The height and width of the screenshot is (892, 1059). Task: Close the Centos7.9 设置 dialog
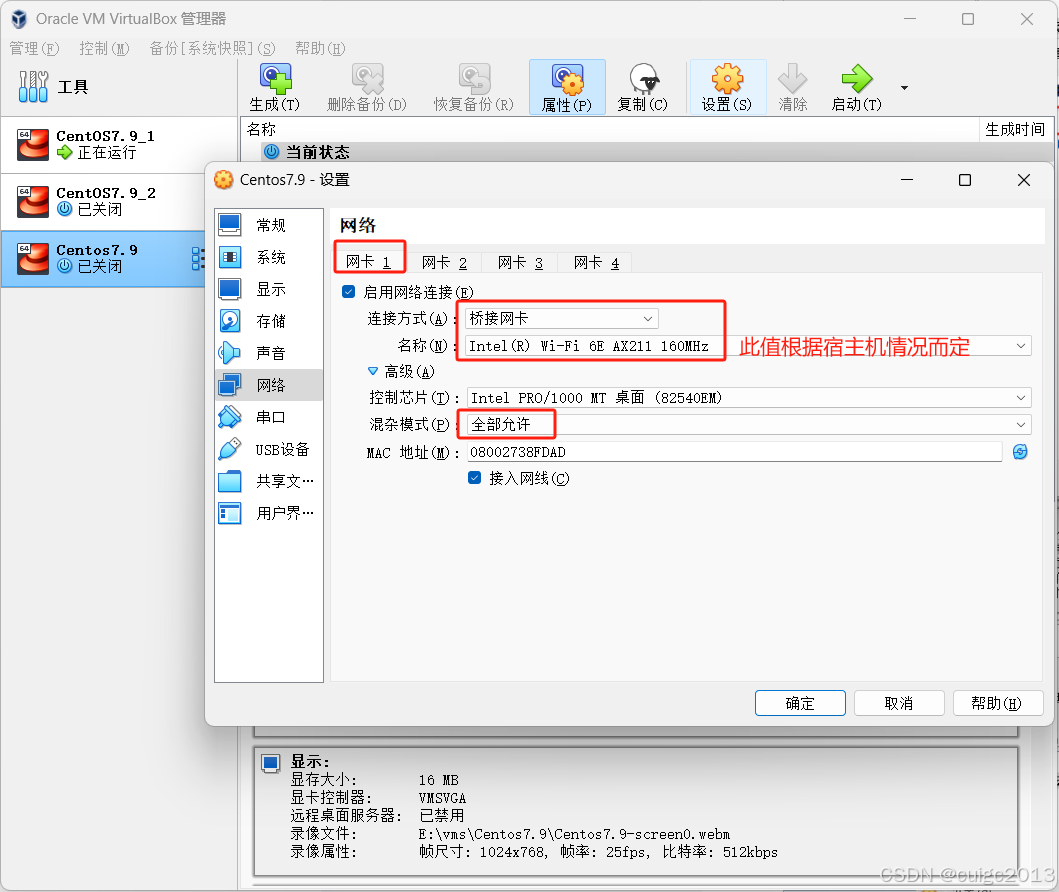click(x=1024, y=180)
